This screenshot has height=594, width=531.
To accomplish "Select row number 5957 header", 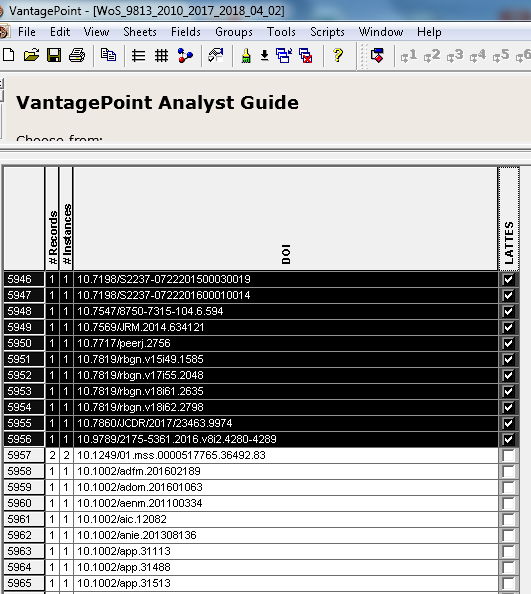I will (24, 455).
